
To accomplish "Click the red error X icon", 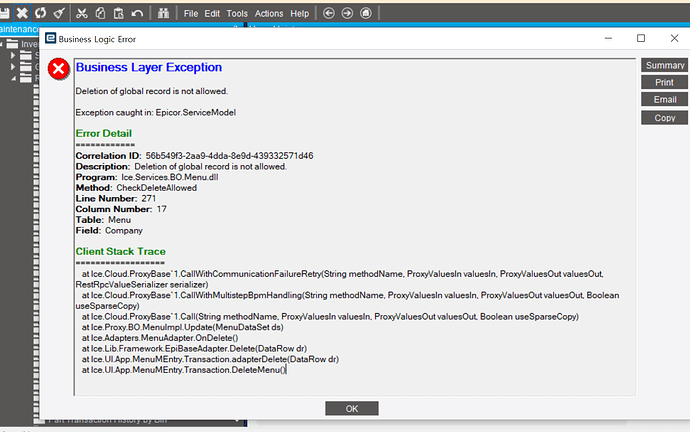I will tap(59, 69).
